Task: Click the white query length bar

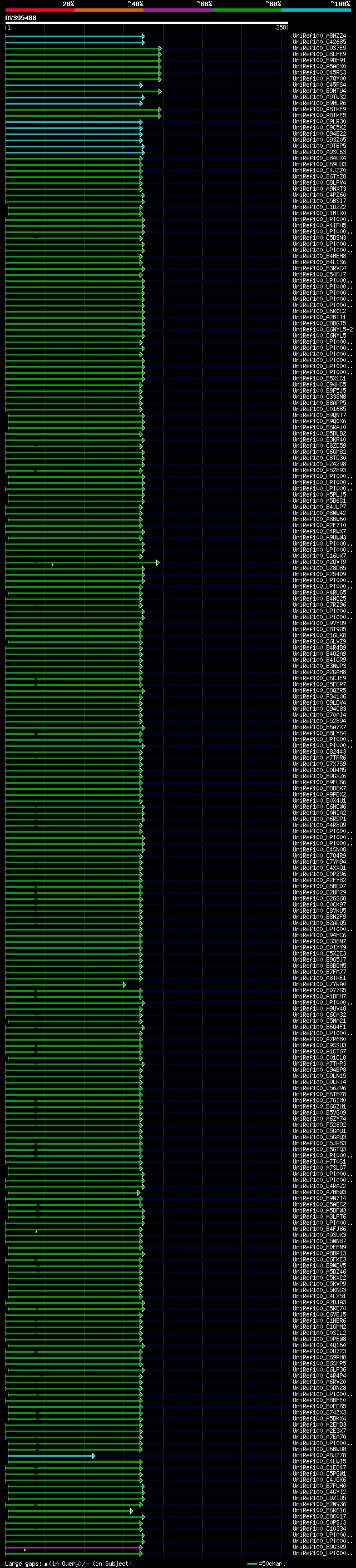Action: pos(147,23)
